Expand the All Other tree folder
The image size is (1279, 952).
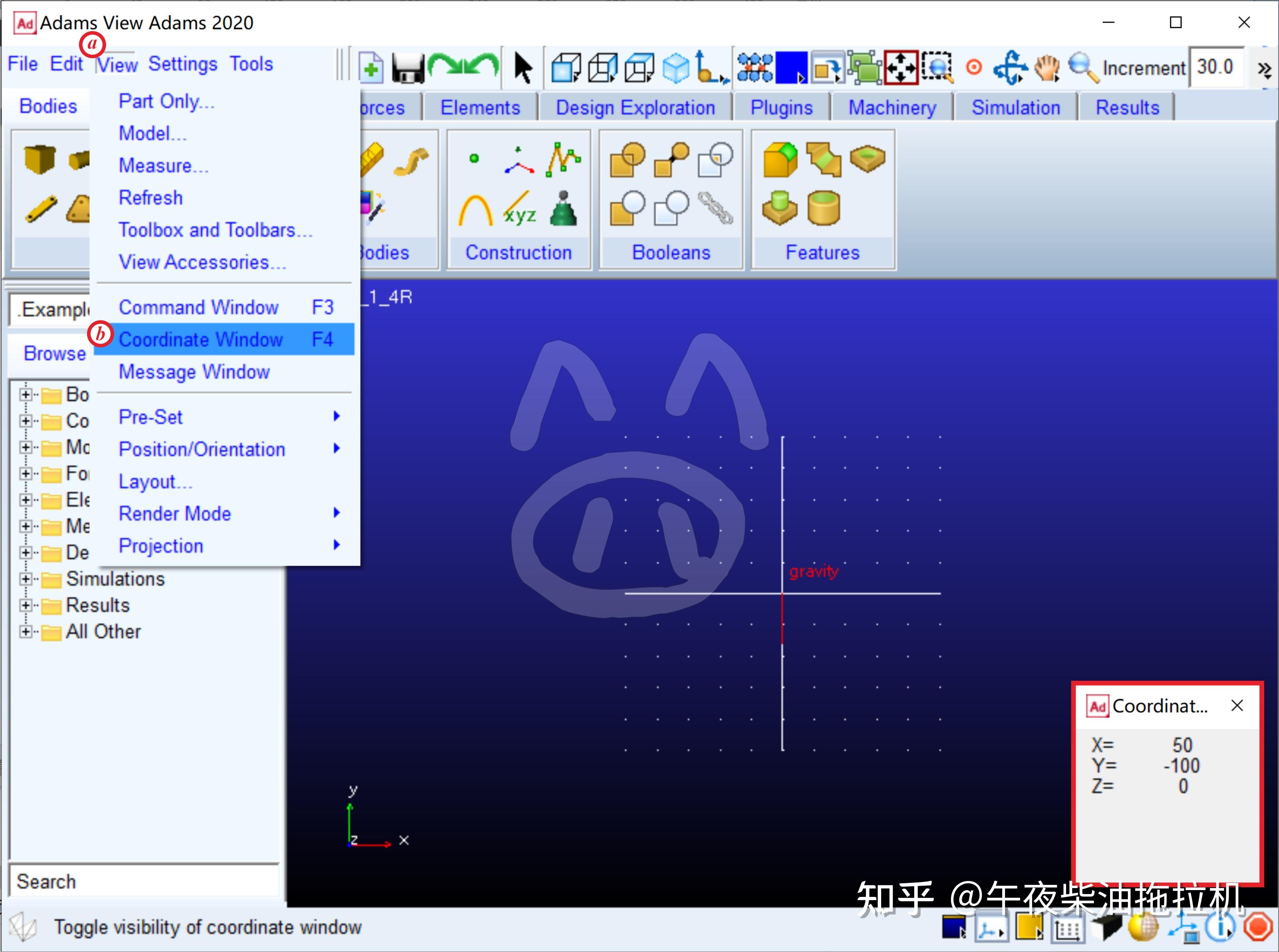[x=25, y=632]
